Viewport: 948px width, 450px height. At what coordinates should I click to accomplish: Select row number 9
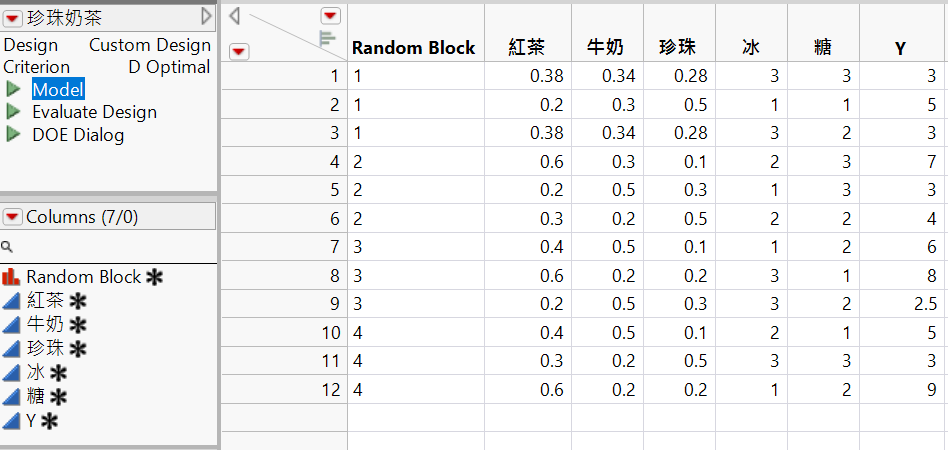point(332,303)
